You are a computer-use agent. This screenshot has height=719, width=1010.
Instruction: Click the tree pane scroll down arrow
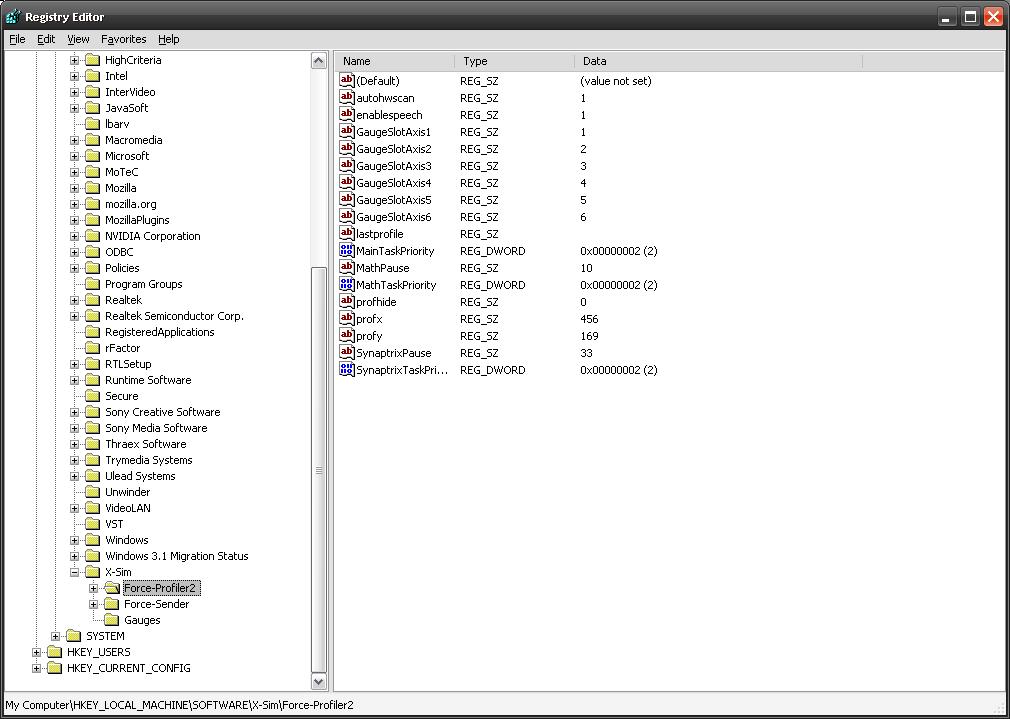tap(319, 680)
